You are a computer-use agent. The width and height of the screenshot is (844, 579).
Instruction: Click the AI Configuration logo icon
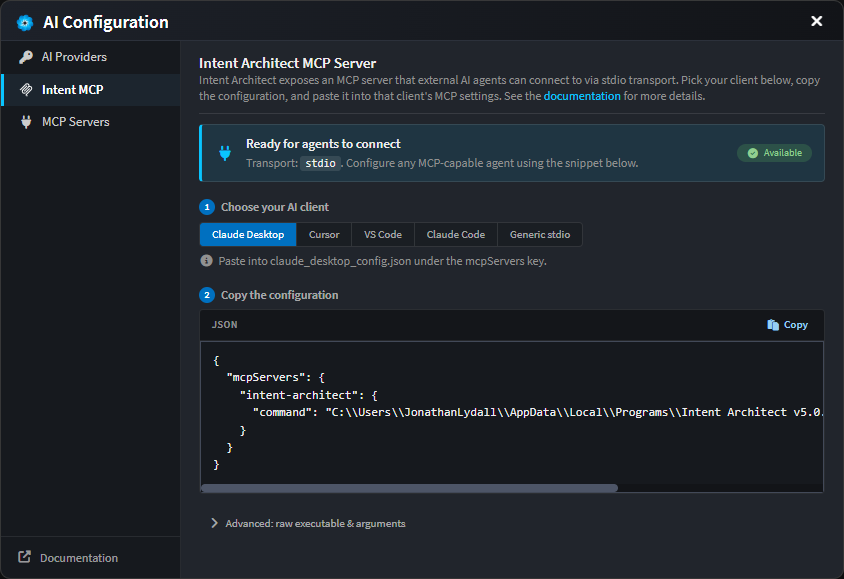[x=25, y=23]
